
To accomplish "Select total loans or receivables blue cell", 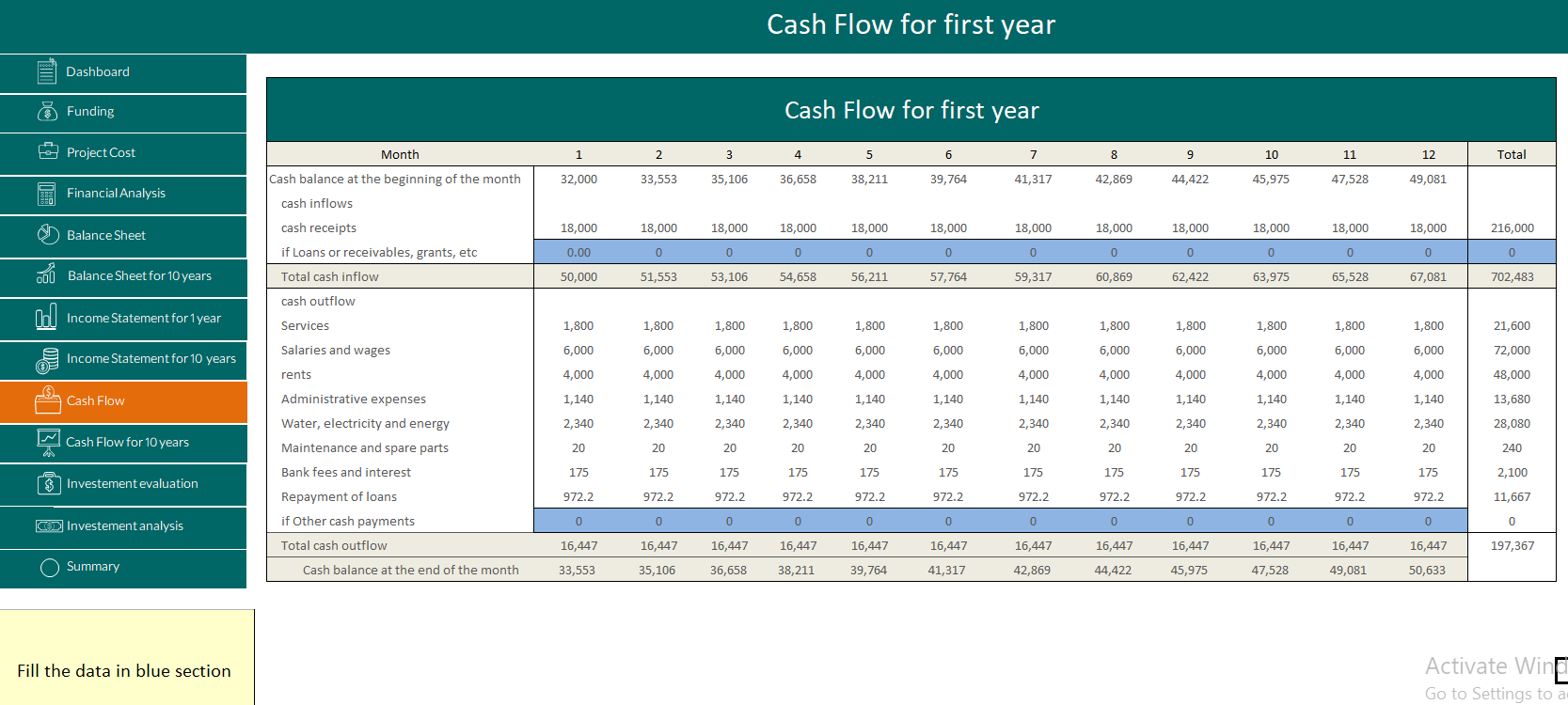I will click(1512, 252).
